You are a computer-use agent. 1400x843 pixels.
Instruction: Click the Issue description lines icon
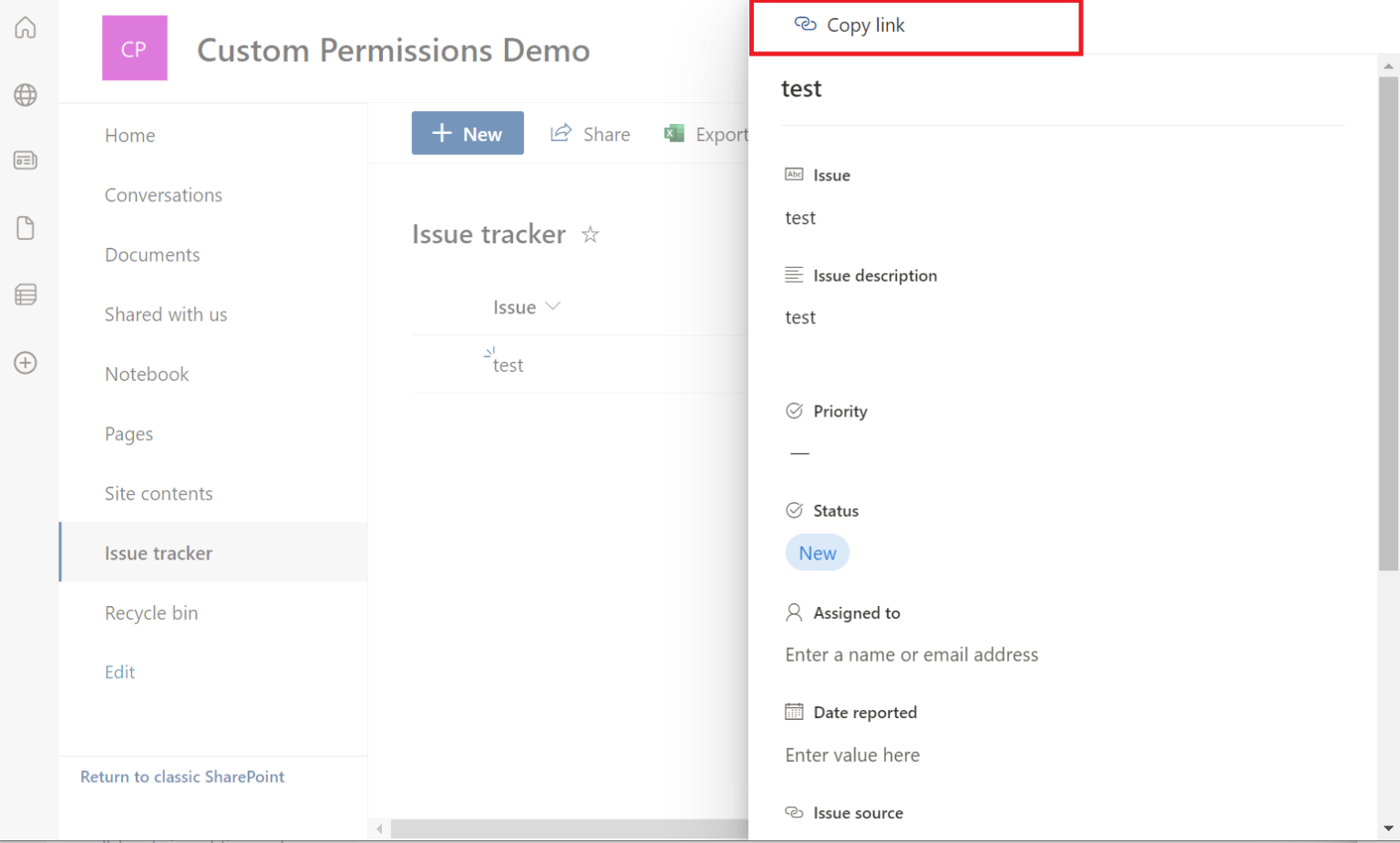click(794, 274)
